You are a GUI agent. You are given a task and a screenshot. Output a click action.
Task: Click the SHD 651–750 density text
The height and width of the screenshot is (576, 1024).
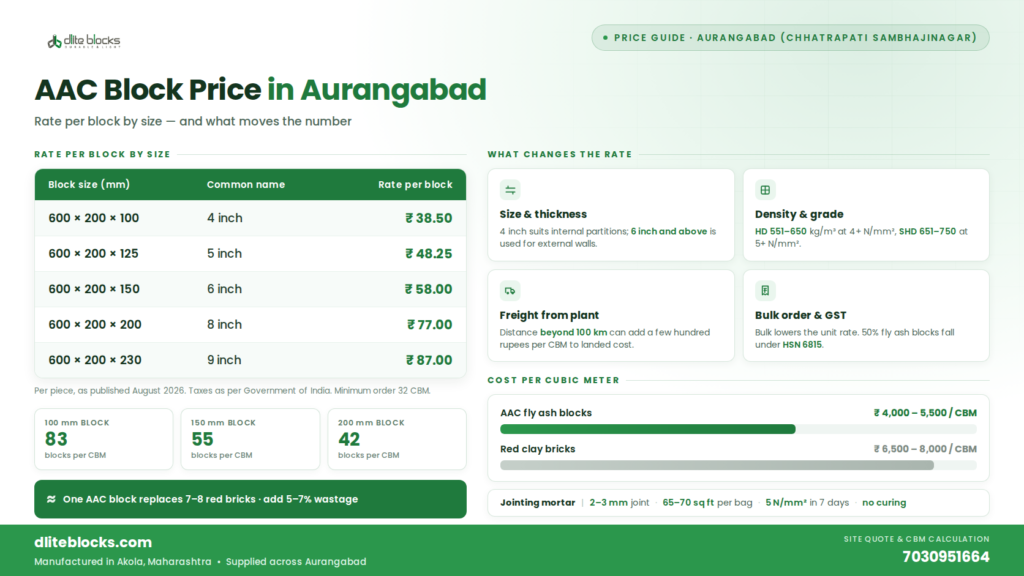[x=927, y=231]
